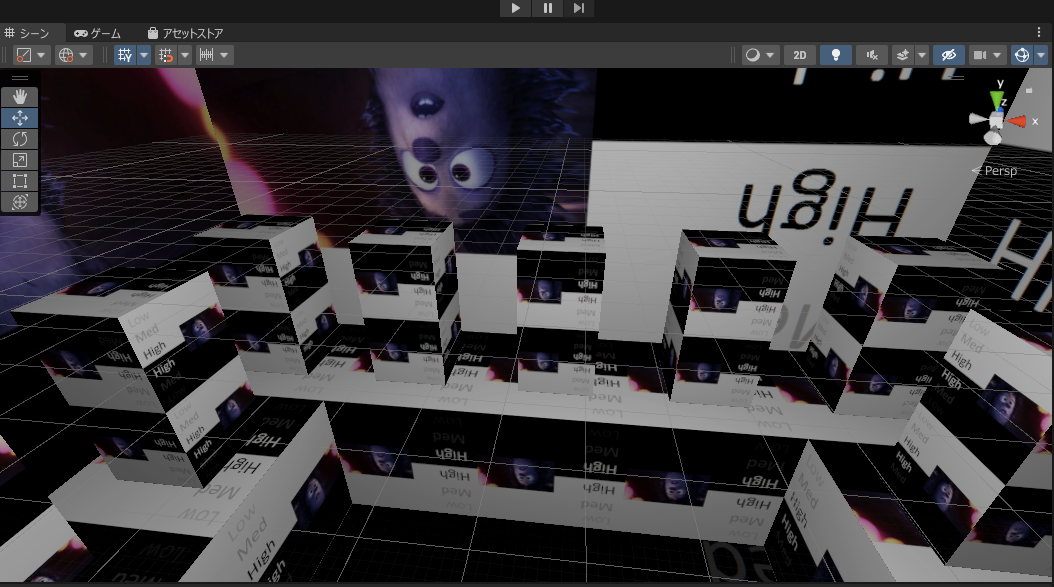Toggle scene effects layers icon
Viewport: 1054px width, 587px height.
pyautogui.click(x=903, y=55)
